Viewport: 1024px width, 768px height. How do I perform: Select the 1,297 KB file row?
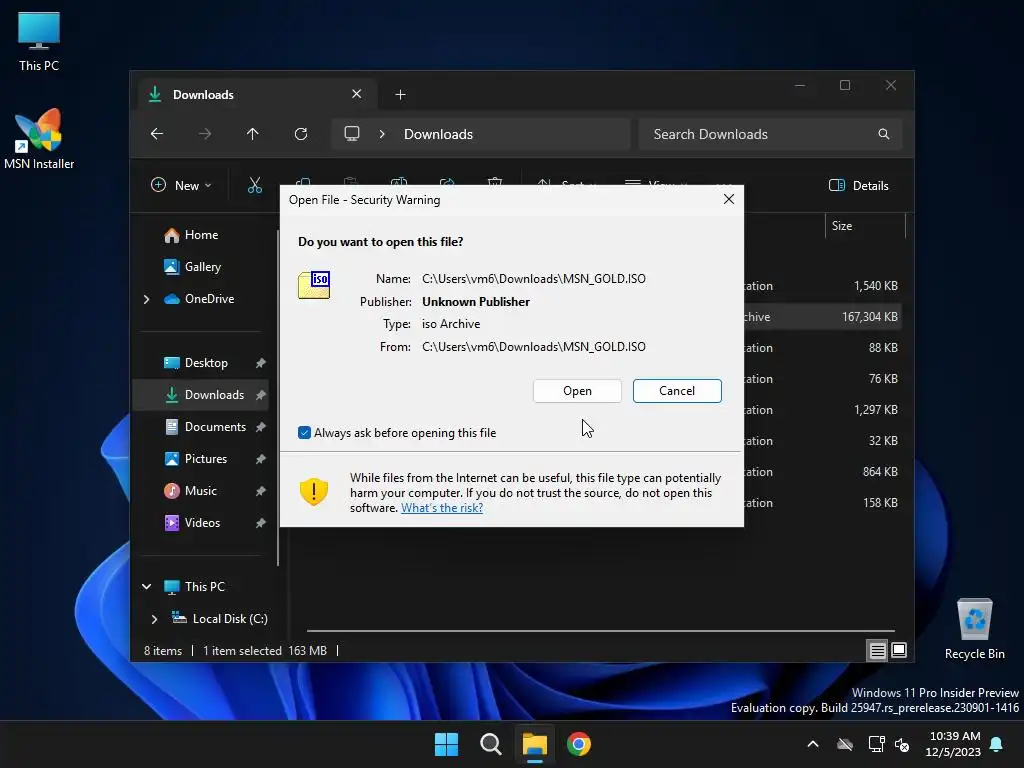tap(823, 410)
